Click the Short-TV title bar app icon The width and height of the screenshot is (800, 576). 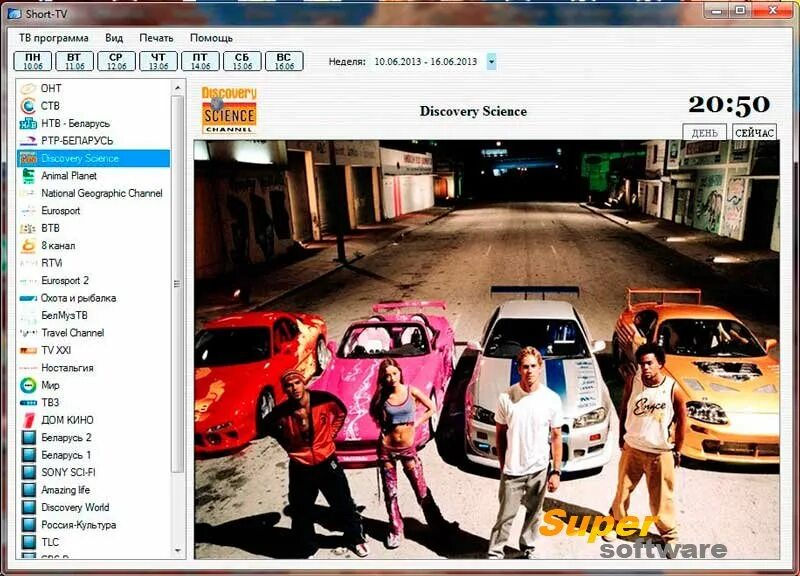click(14, 13)
